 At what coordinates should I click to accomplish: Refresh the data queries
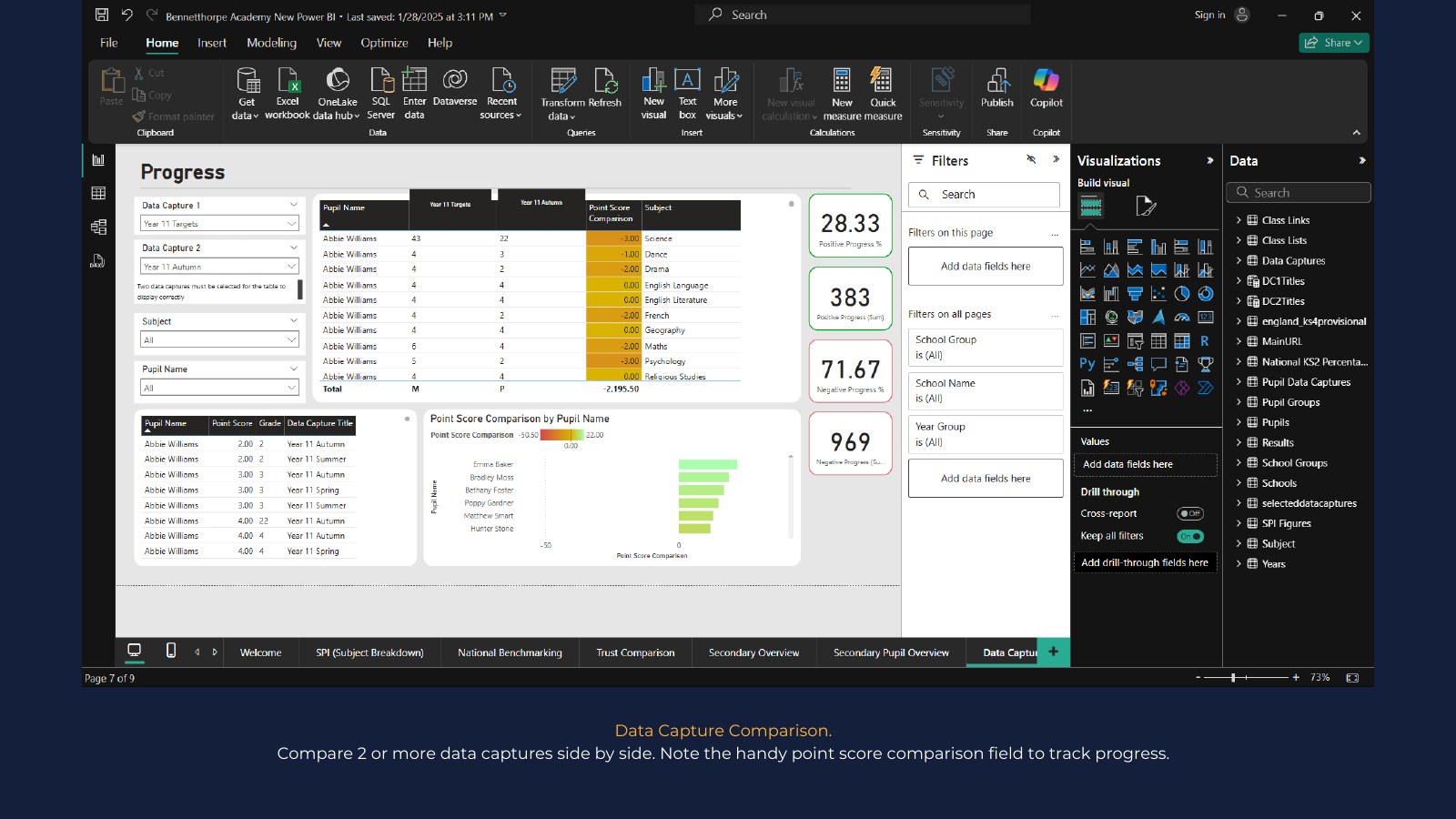click(x=605, y=87)
